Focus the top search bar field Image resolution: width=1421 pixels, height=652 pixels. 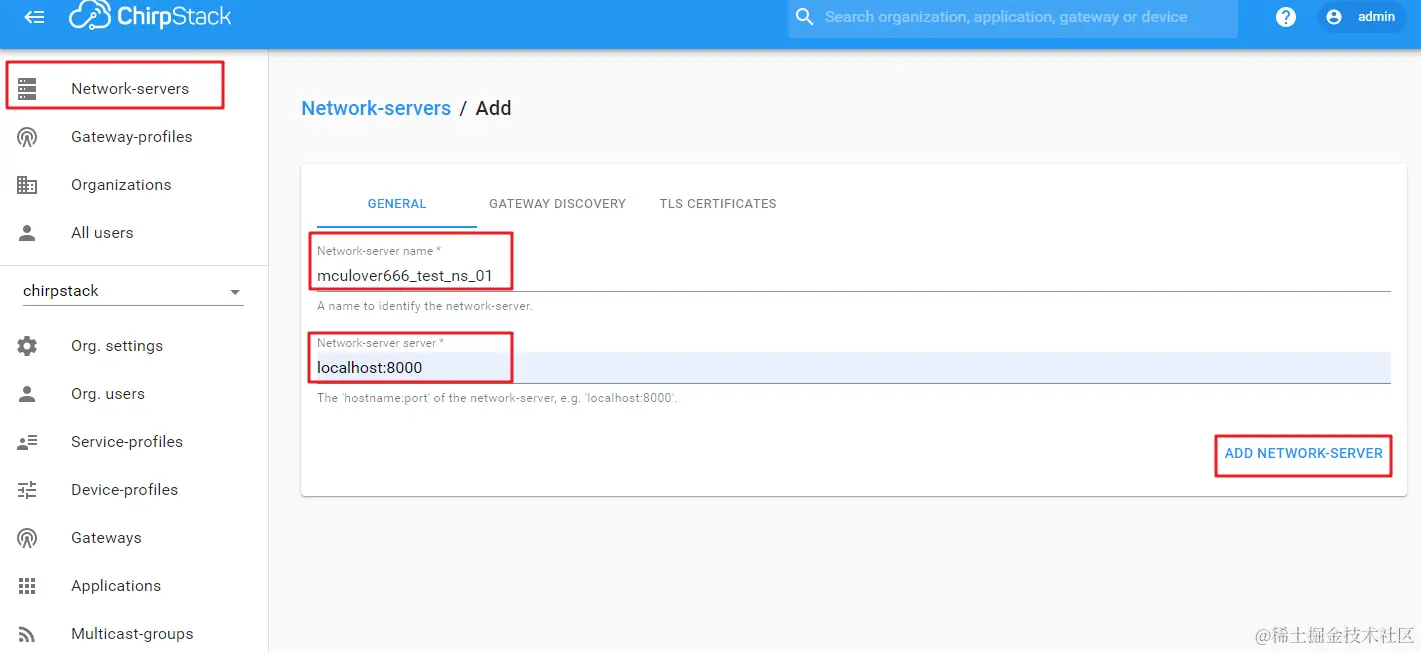[1012, 17]
